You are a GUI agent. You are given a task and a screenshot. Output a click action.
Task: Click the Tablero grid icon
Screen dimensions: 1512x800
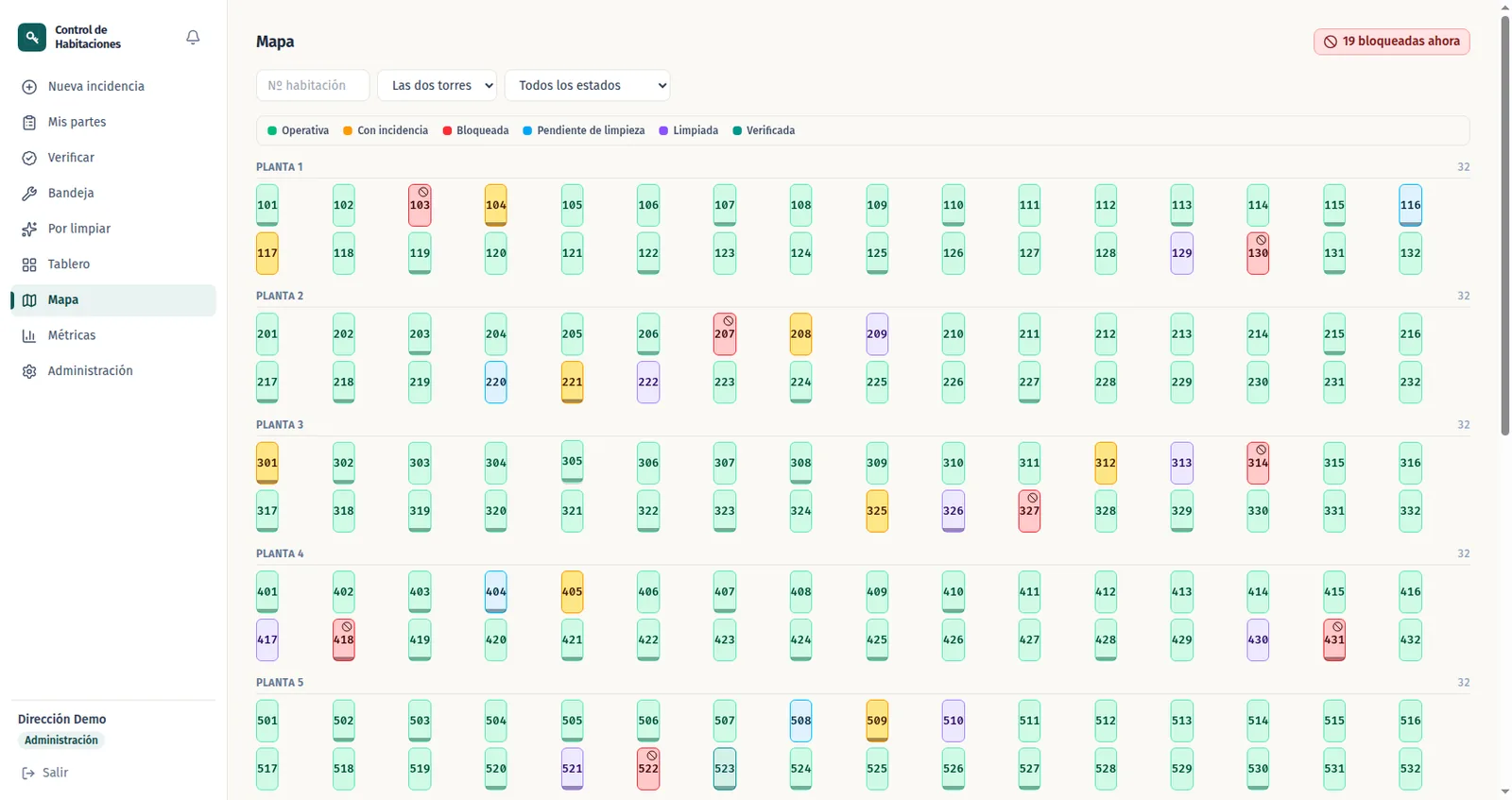[x=29, y=264]
